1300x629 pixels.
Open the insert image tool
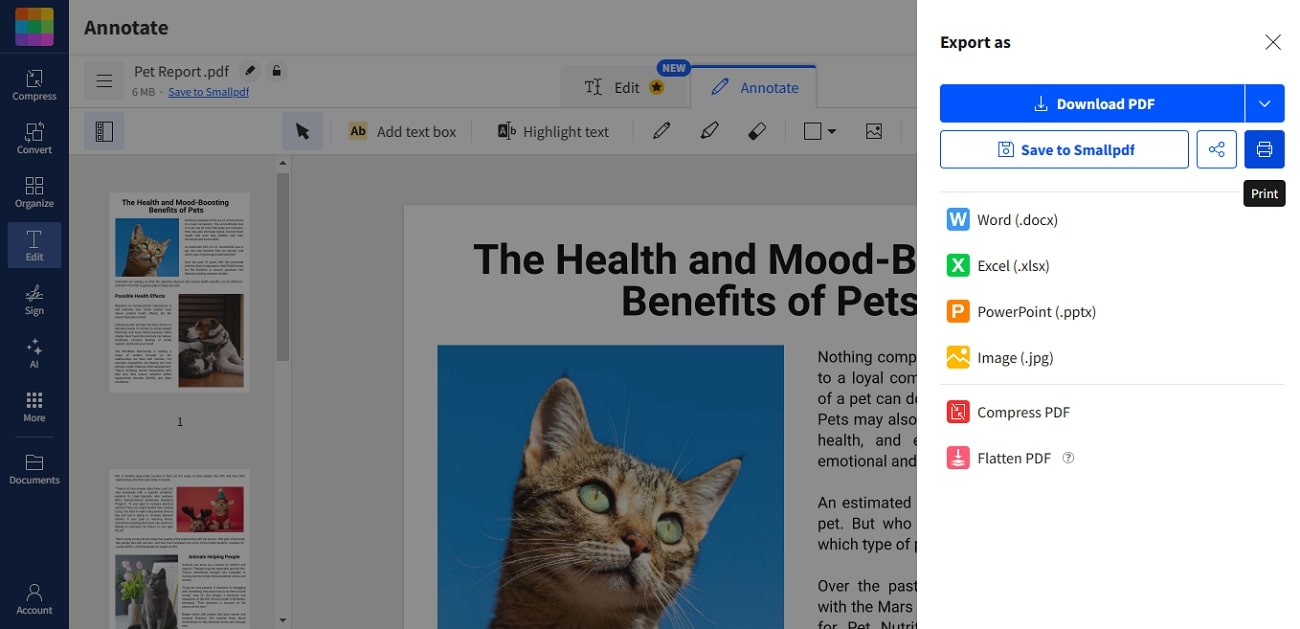click(x=875, y=130)
